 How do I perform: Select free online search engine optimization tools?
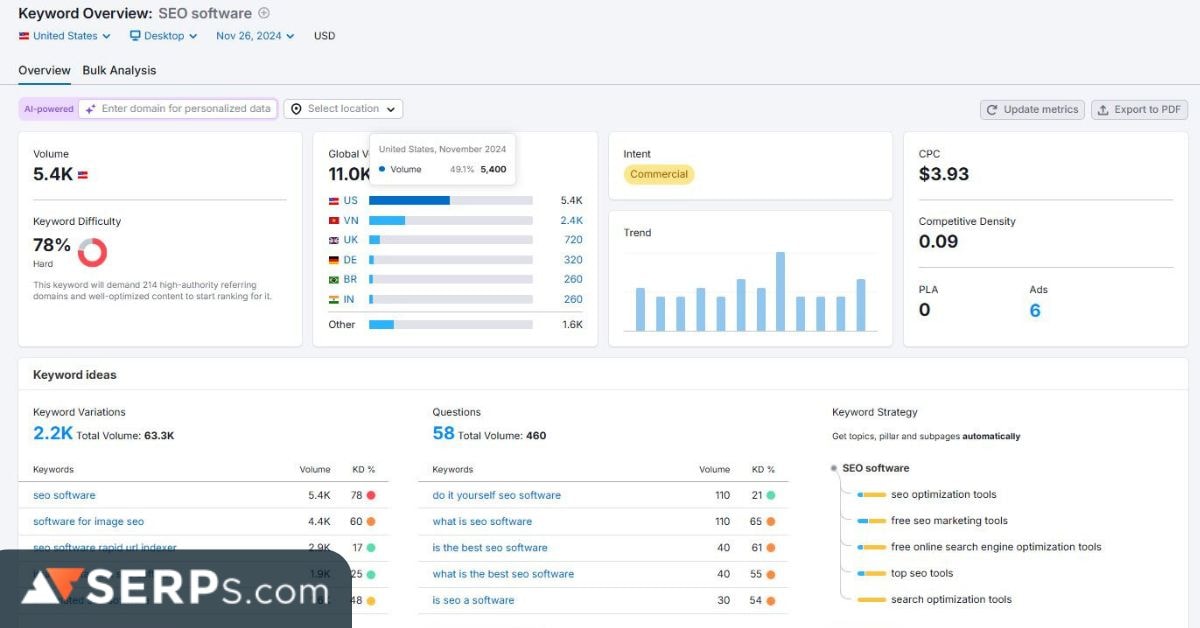click(x=996, y=547)
